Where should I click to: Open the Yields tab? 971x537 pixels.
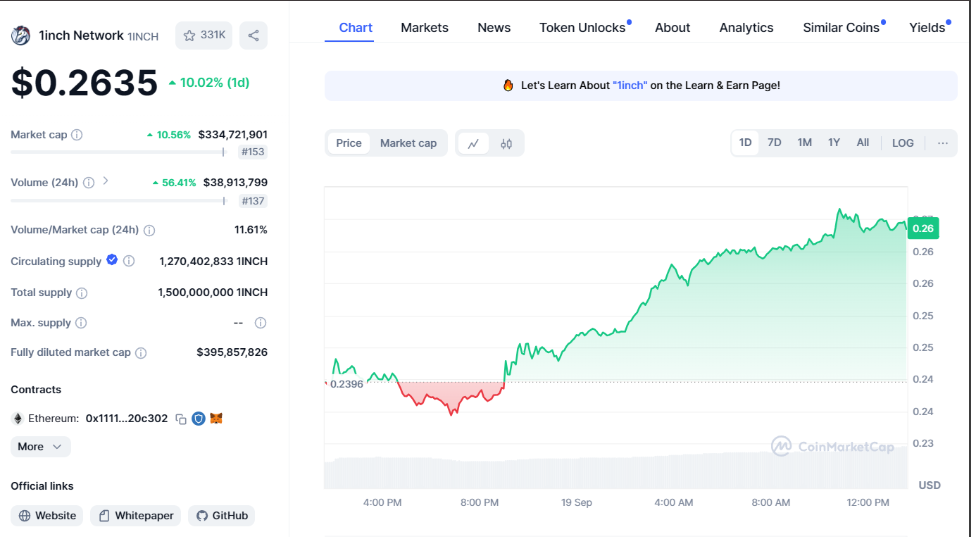927,28
